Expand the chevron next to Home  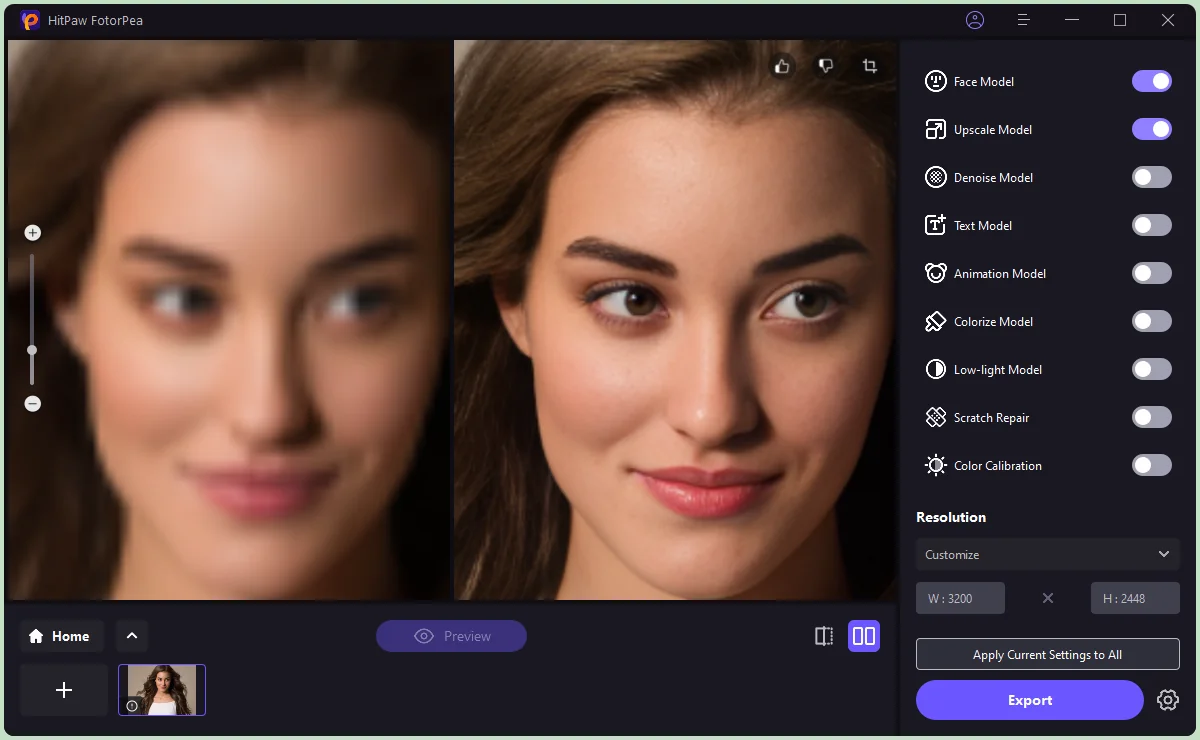click(131, 636)
